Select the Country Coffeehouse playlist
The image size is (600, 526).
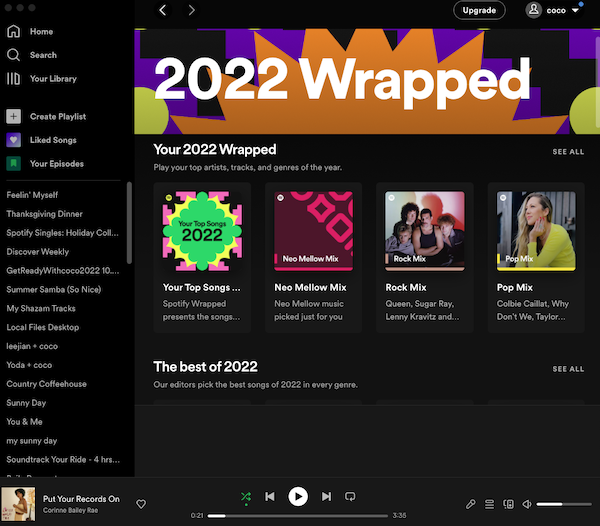[x=46, y=384]
